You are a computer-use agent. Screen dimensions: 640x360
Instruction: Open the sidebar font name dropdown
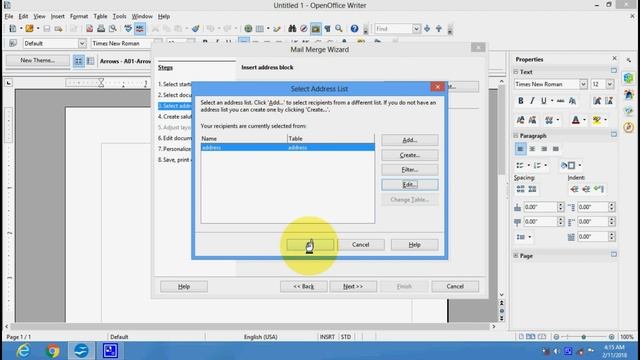click(583, 84)
